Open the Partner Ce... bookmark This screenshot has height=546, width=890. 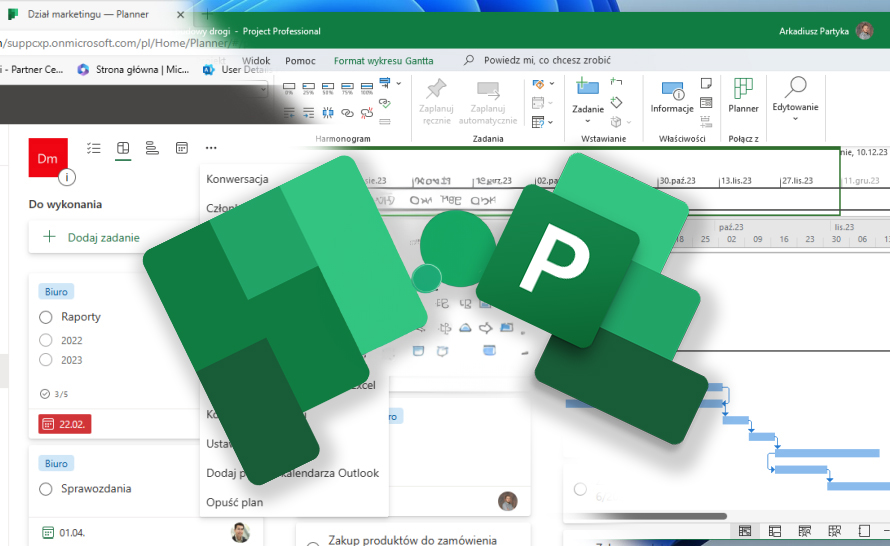coord(32,69)
